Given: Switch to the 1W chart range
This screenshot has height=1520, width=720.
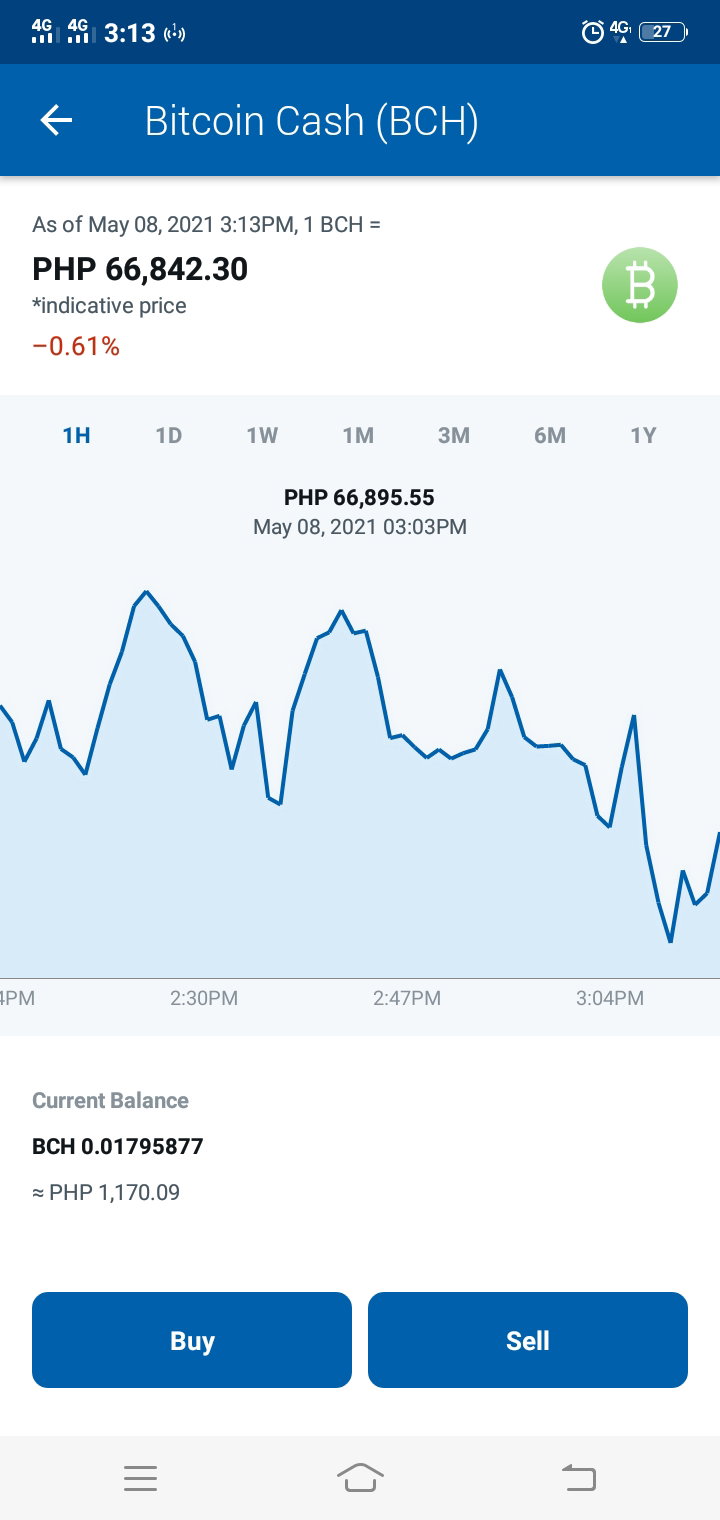Looking at the screenshot, I should pyautogui.click(x=262, y=435).
